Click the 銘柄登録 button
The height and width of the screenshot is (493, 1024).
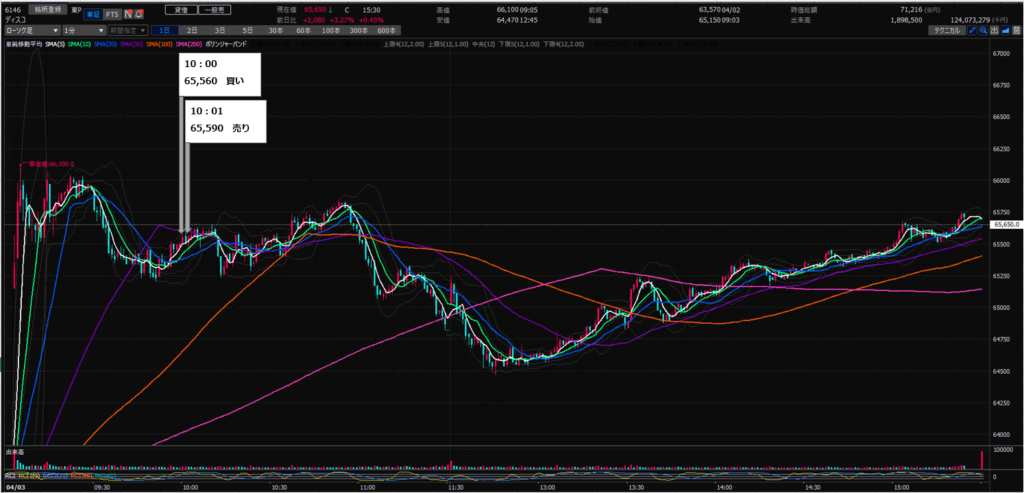(45, 9)
